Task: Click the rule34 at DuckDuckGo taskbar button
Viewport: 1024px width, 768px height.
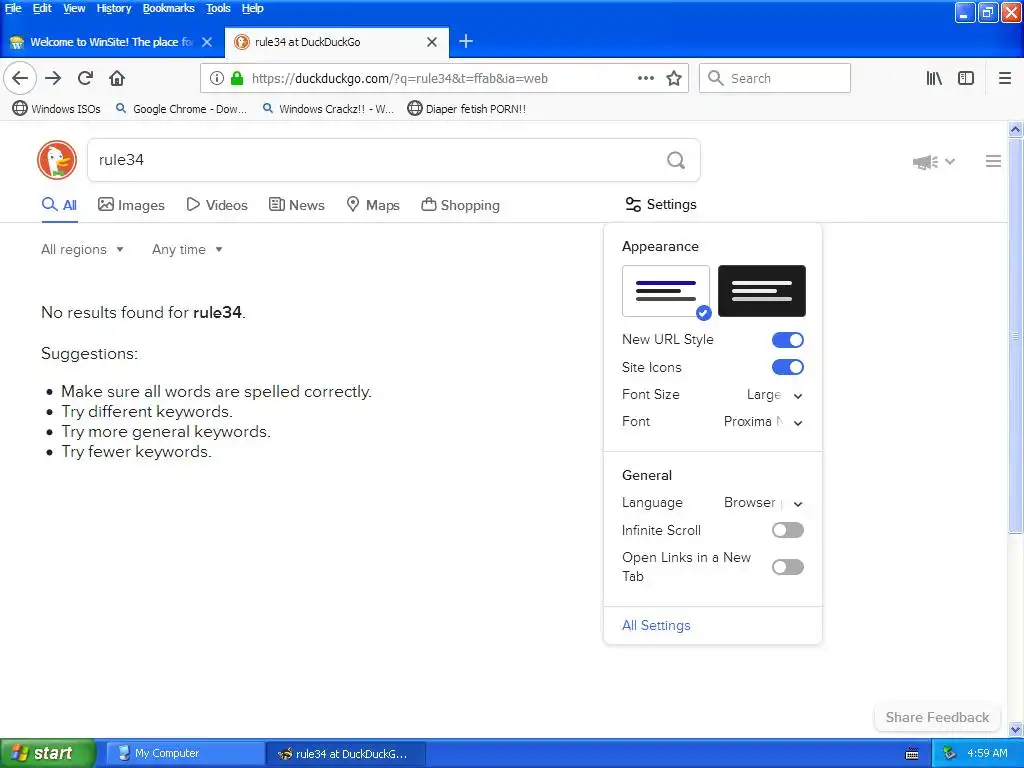Action: (x=346, y=754)
